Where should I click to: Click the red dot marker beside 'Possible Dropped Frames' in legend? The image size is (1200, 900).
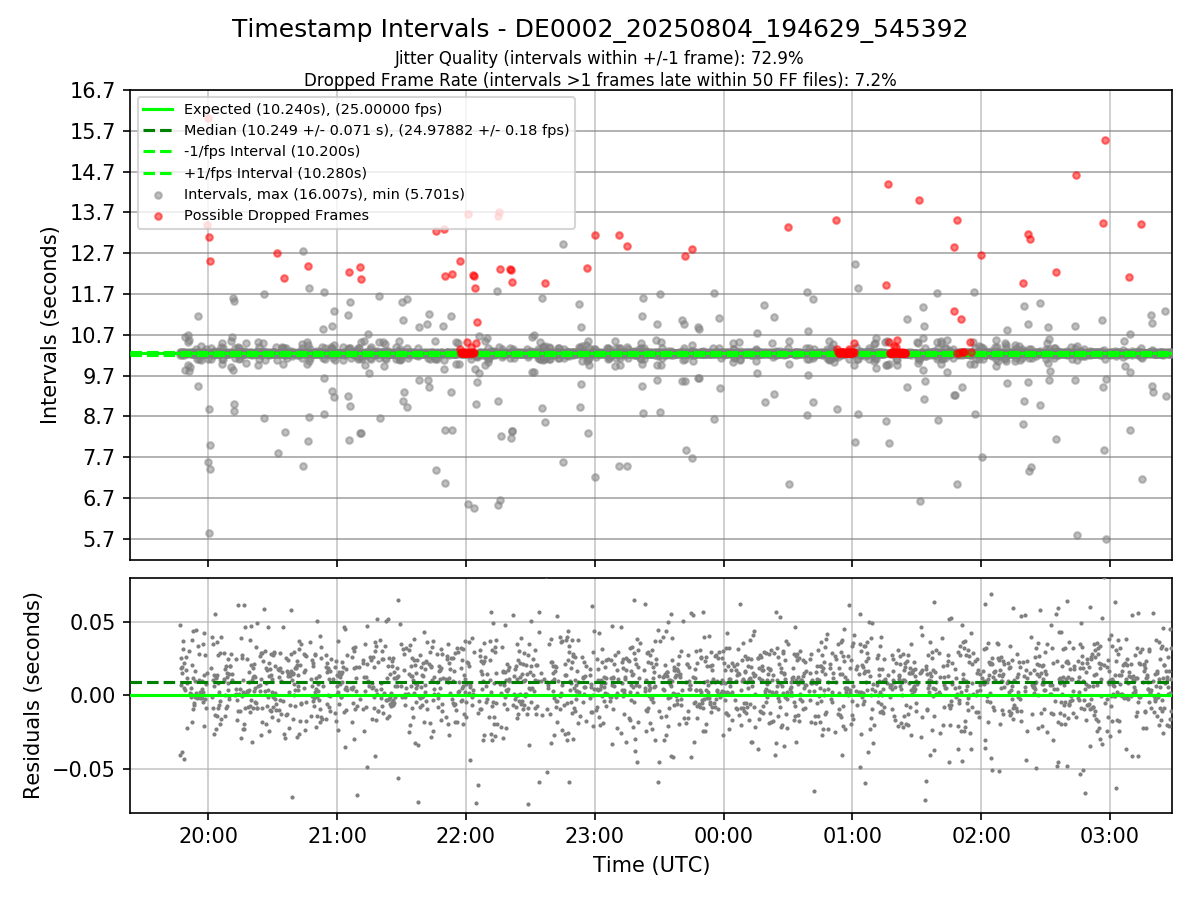click(x=158, y=215)
